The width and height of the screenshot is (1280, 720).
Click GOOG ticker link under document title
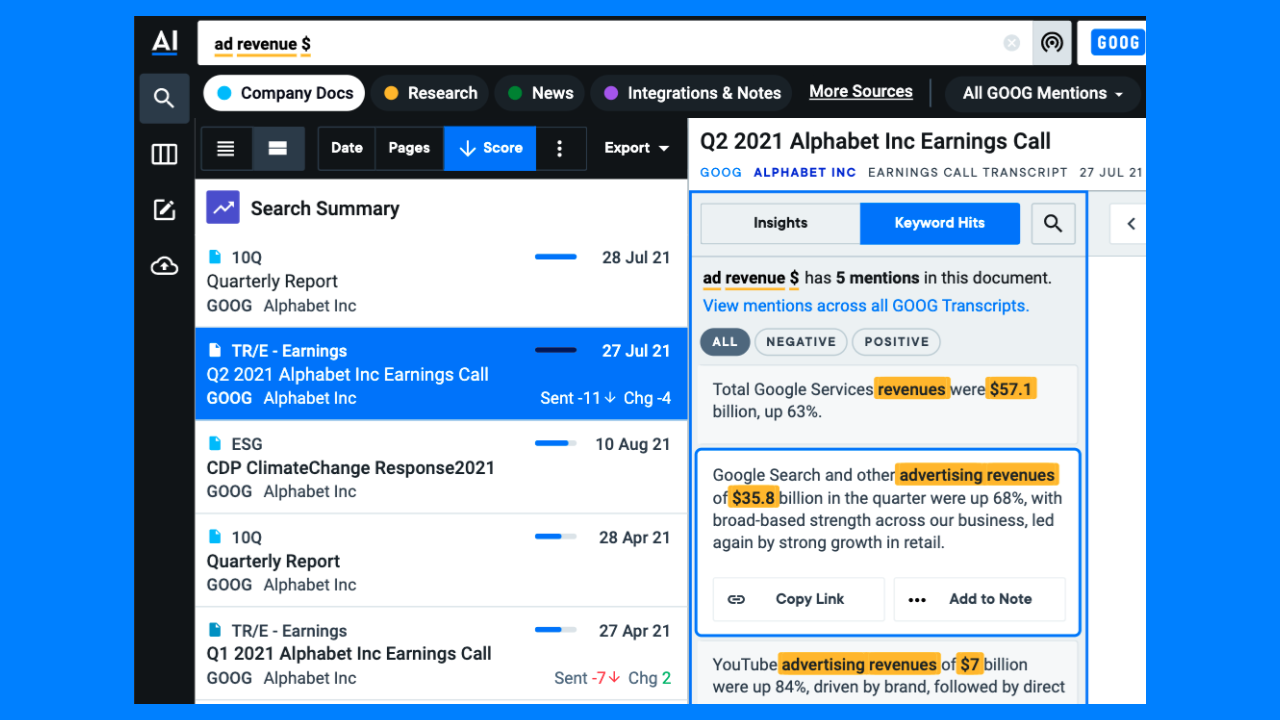coord(721,172)
